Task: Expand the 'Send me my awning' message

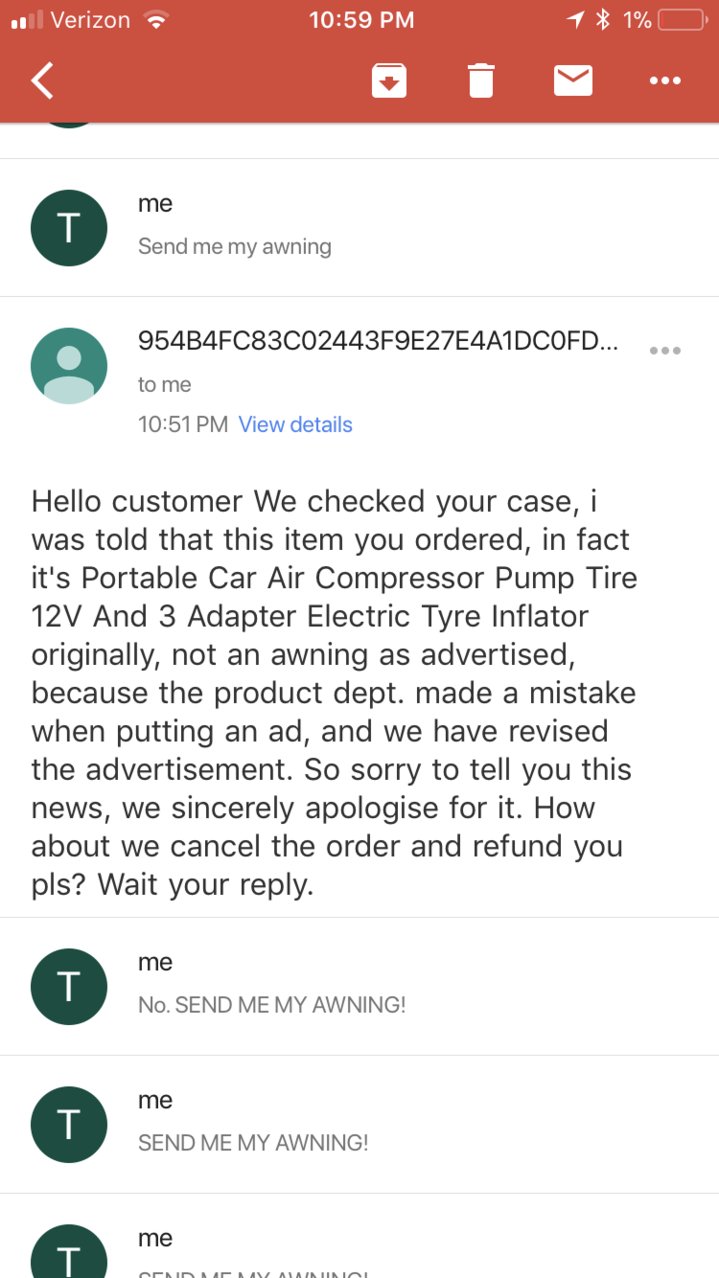Action: coord(359,227)
